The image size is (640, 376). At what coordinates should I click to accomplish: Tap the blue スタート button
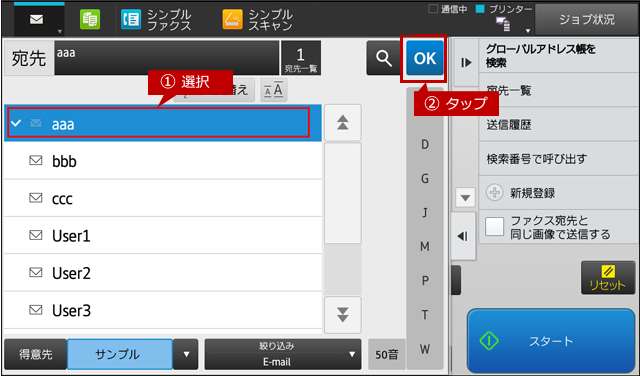[551, 341]
